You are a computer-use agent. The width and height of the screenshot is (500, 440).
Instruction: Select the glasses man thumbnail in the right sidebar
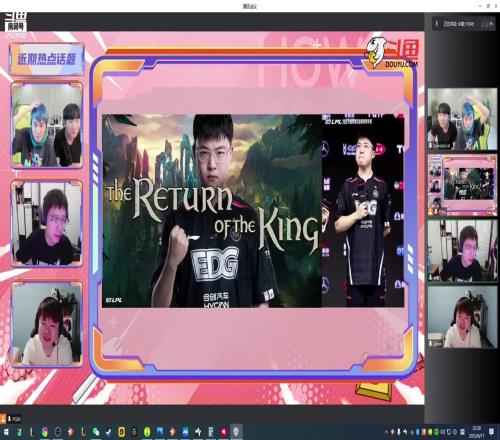coord(462,251)
